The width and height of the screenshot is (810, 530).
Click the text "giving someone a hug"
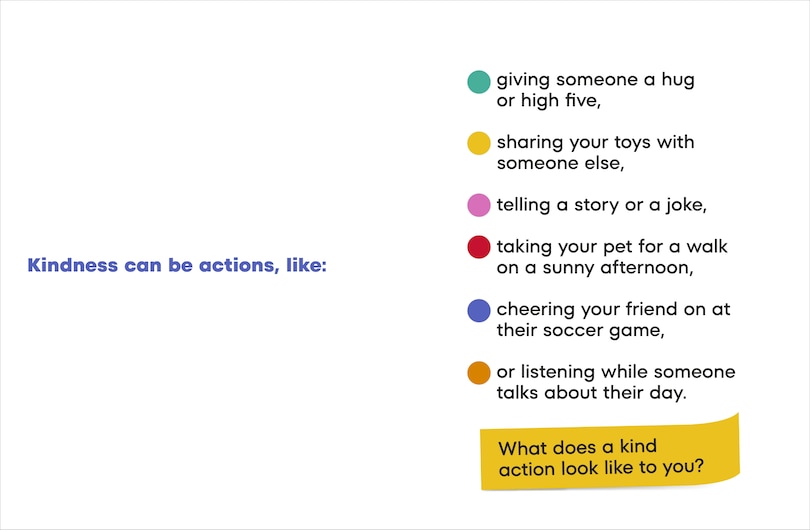595,79
